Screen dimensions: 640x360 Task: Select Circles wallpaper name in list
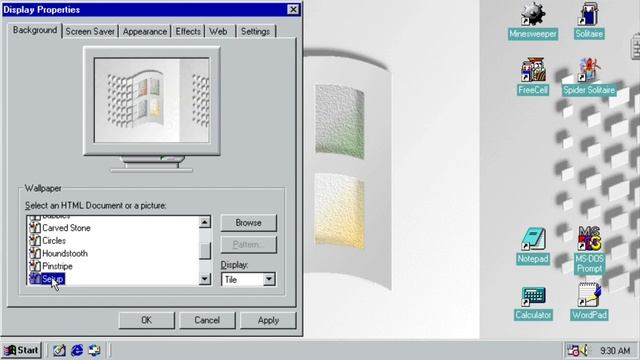[x=54, y=240]
